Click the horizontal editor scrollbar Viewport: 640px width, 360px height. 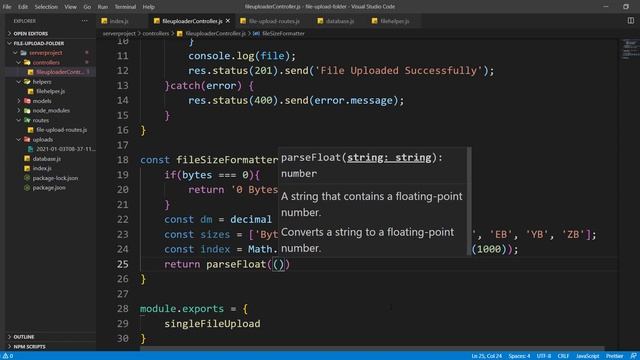click(x=372, y=349)
